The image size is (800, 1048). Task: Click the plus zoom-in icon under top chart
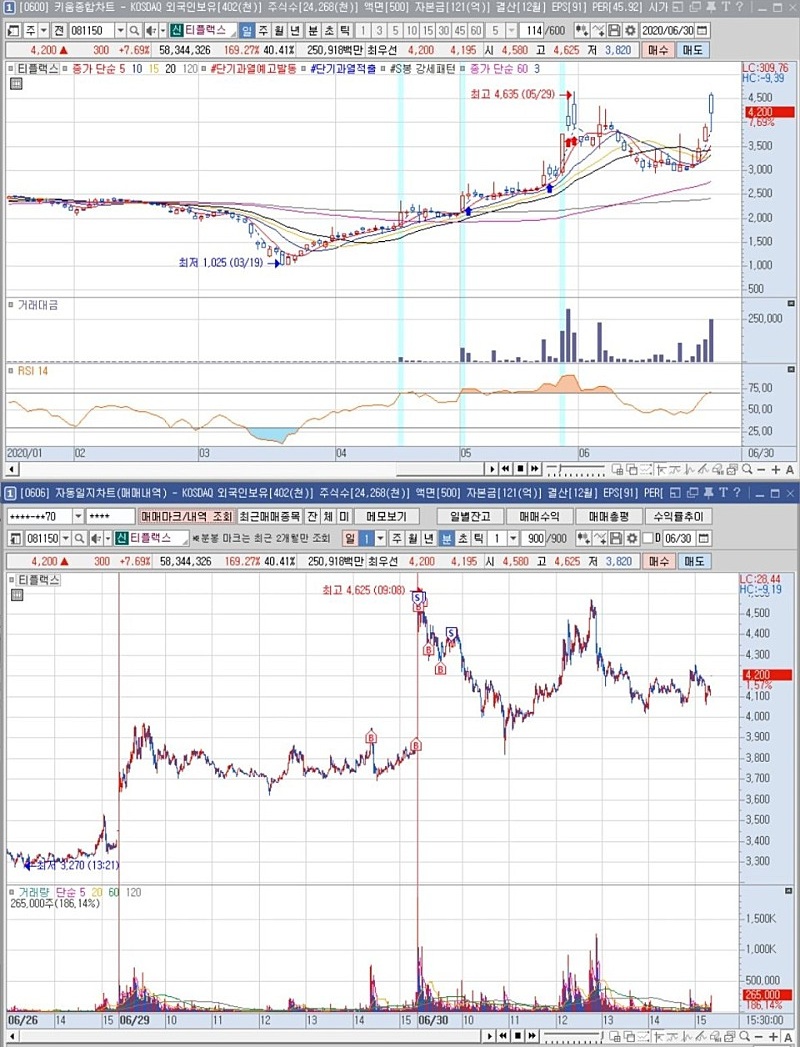coord(775,470)
